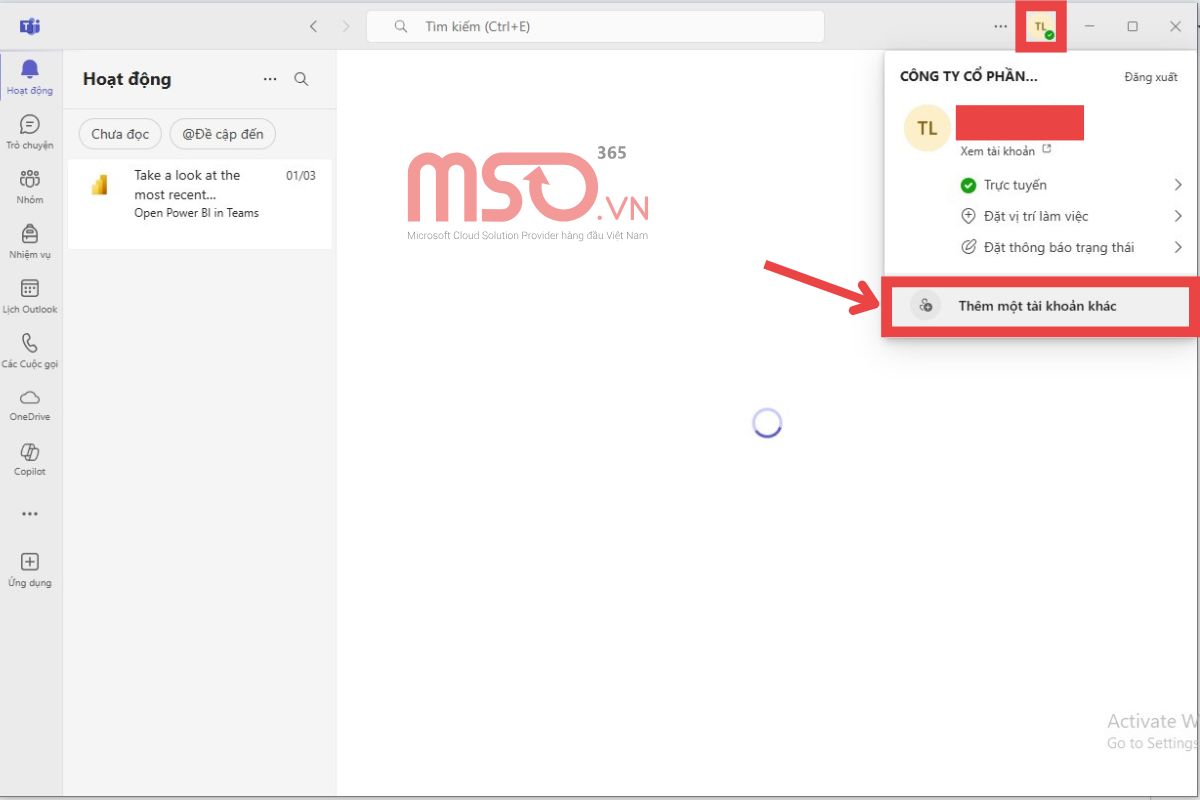Expand Trực tuyến status options

click(x=1071, y=185)
